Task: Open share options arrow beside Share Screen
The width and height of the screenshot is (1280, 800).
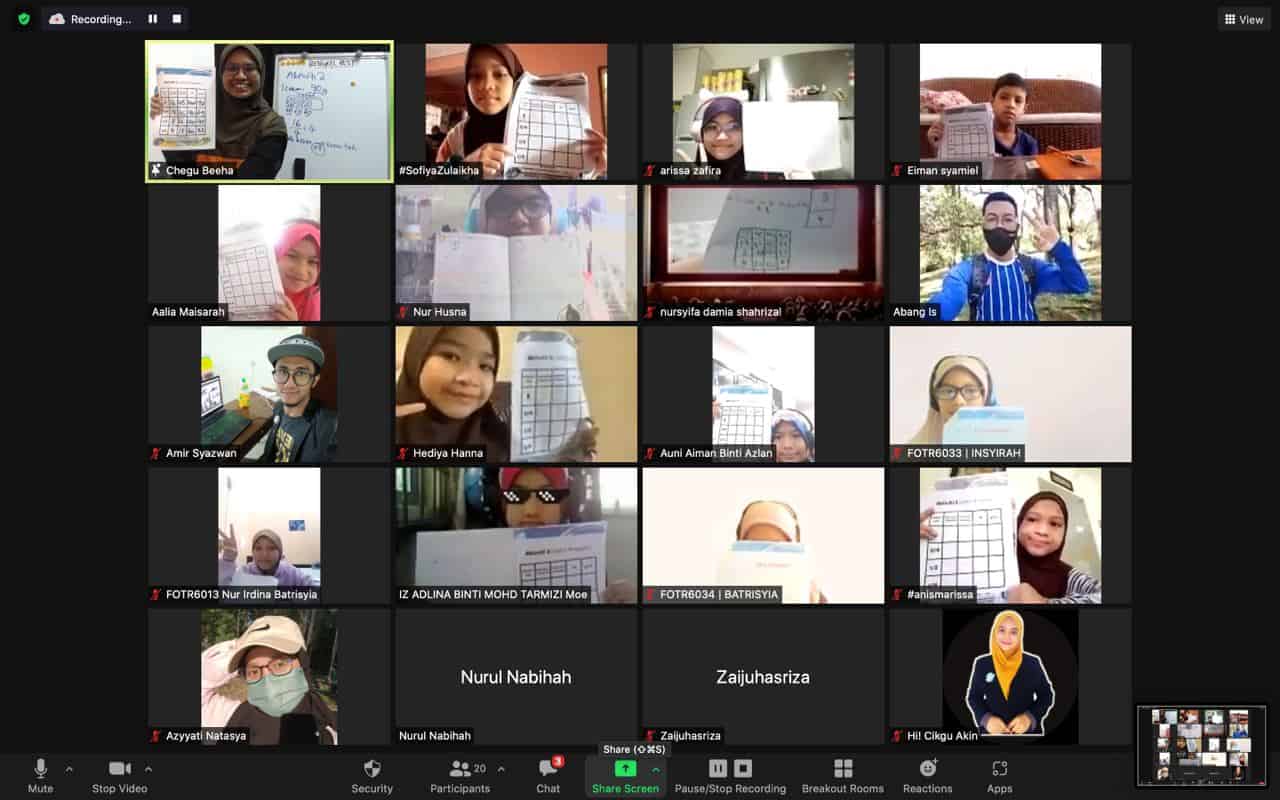Action: [656, 769]
